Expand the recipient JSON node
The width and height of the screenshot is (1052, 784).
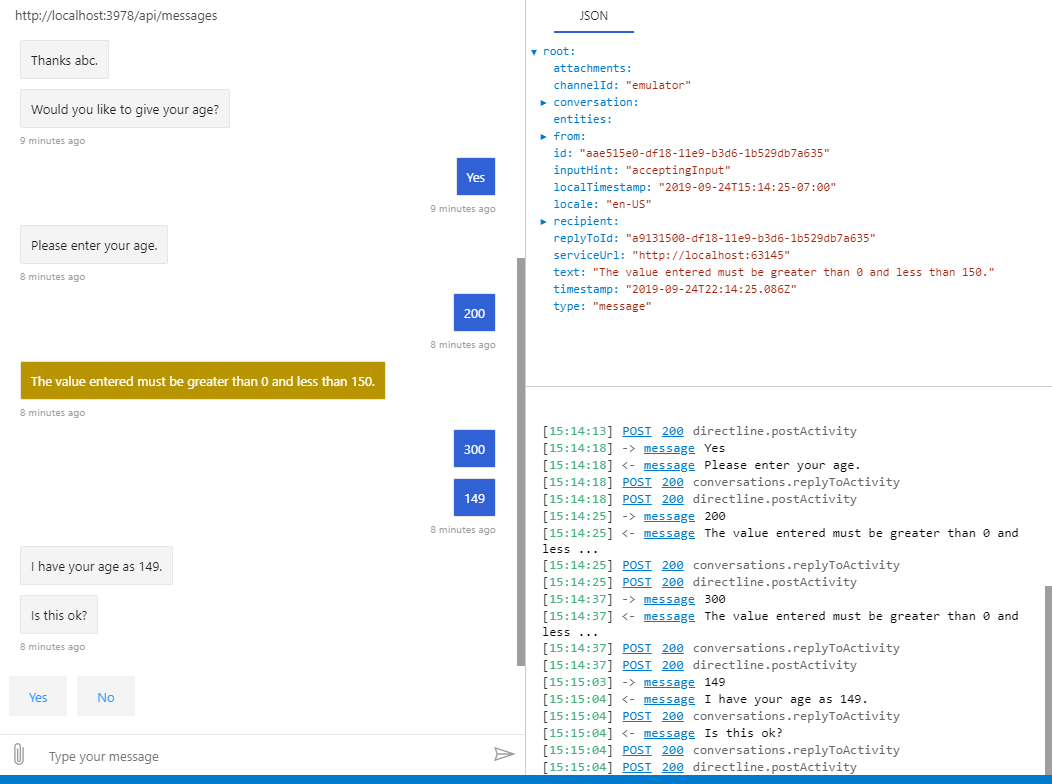click(x=543, y=221)
